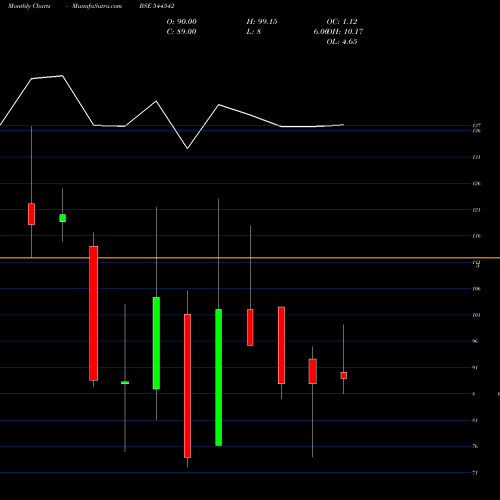This screenshot has width=500, height=500.
Task: Click the 76 price axis label
Action: pos(475,446)
